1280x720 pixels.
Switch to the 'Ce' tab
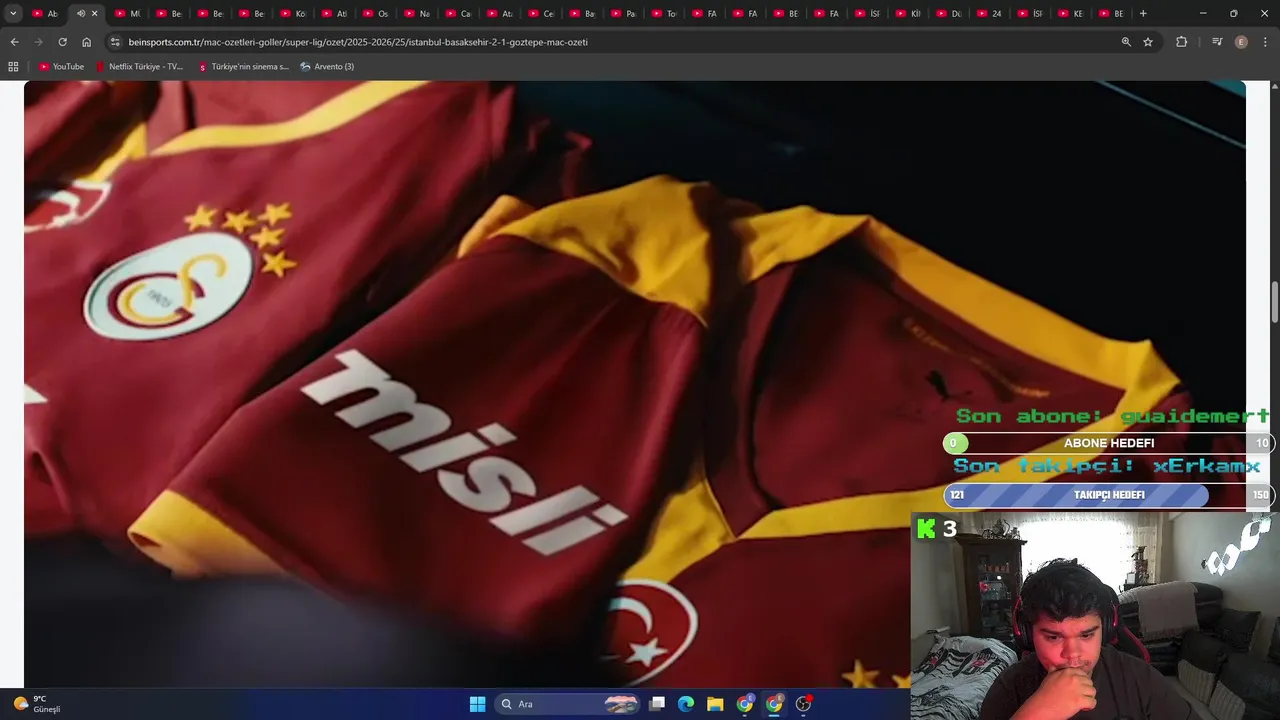[539, 13]
